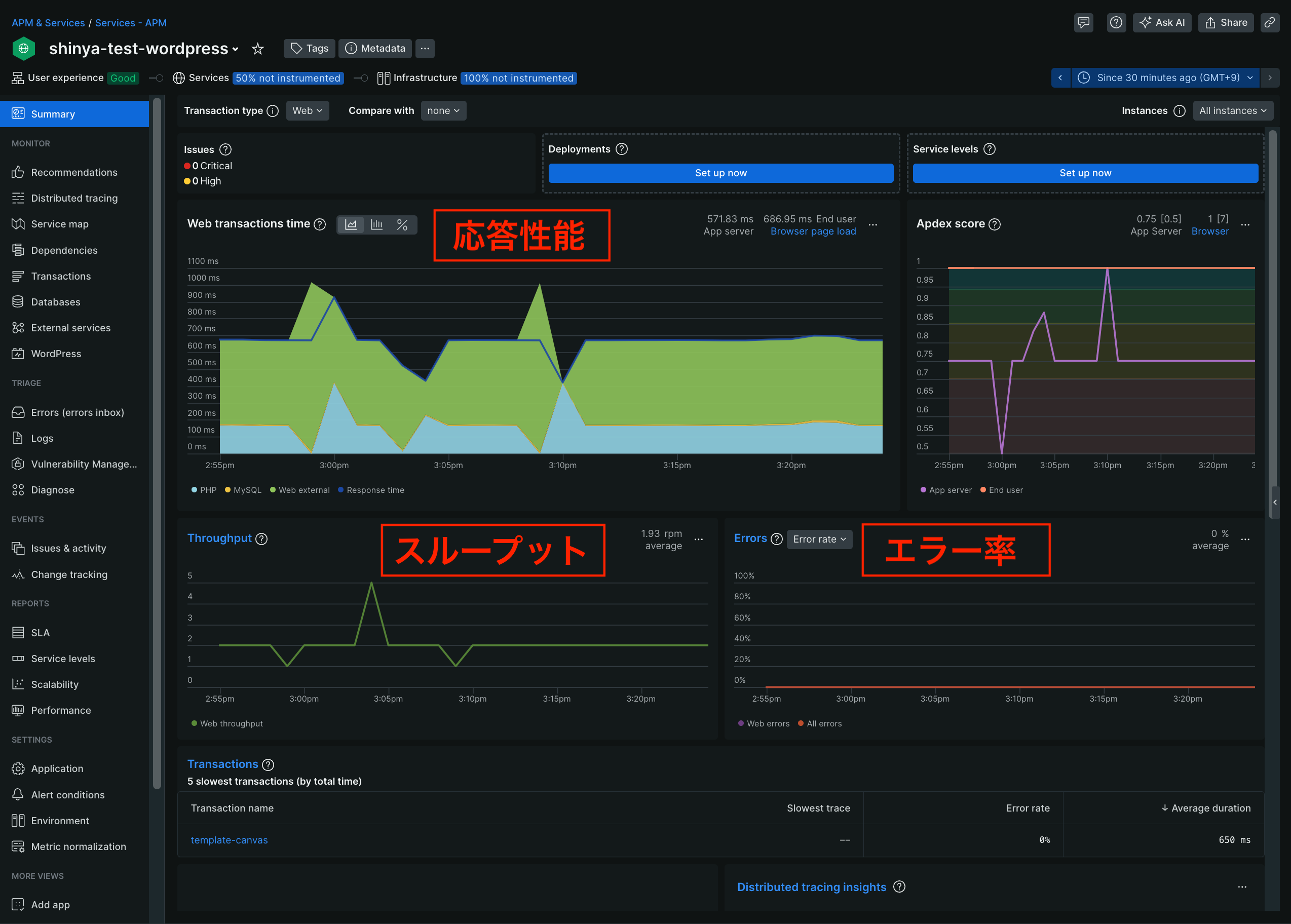
Task: Copy the page permalink
Action: (x=1270, y=22)
